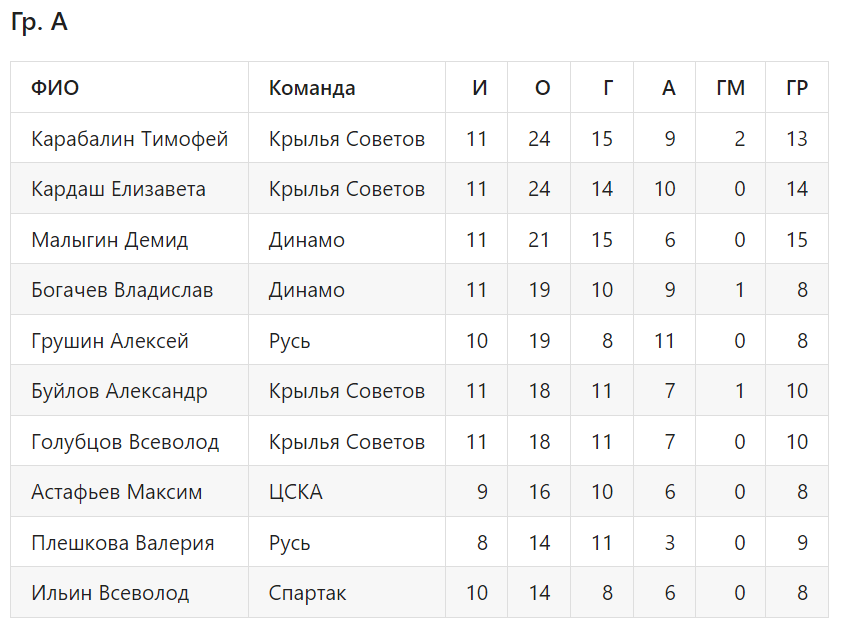Click the Команда column header
The height and width of the screenshot is (631, 847).
(312, 88)
